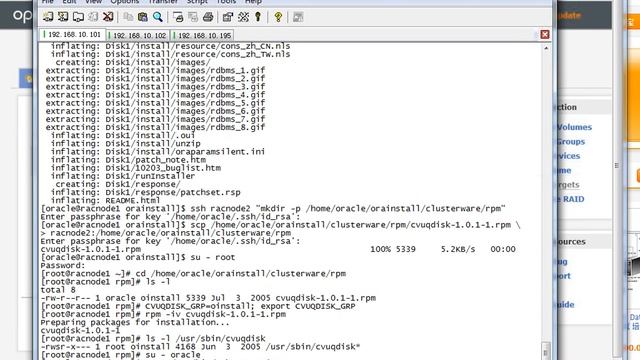Open Session Options from the toolbar
Viewport: 640px width, 360px height.
[228, 17]
